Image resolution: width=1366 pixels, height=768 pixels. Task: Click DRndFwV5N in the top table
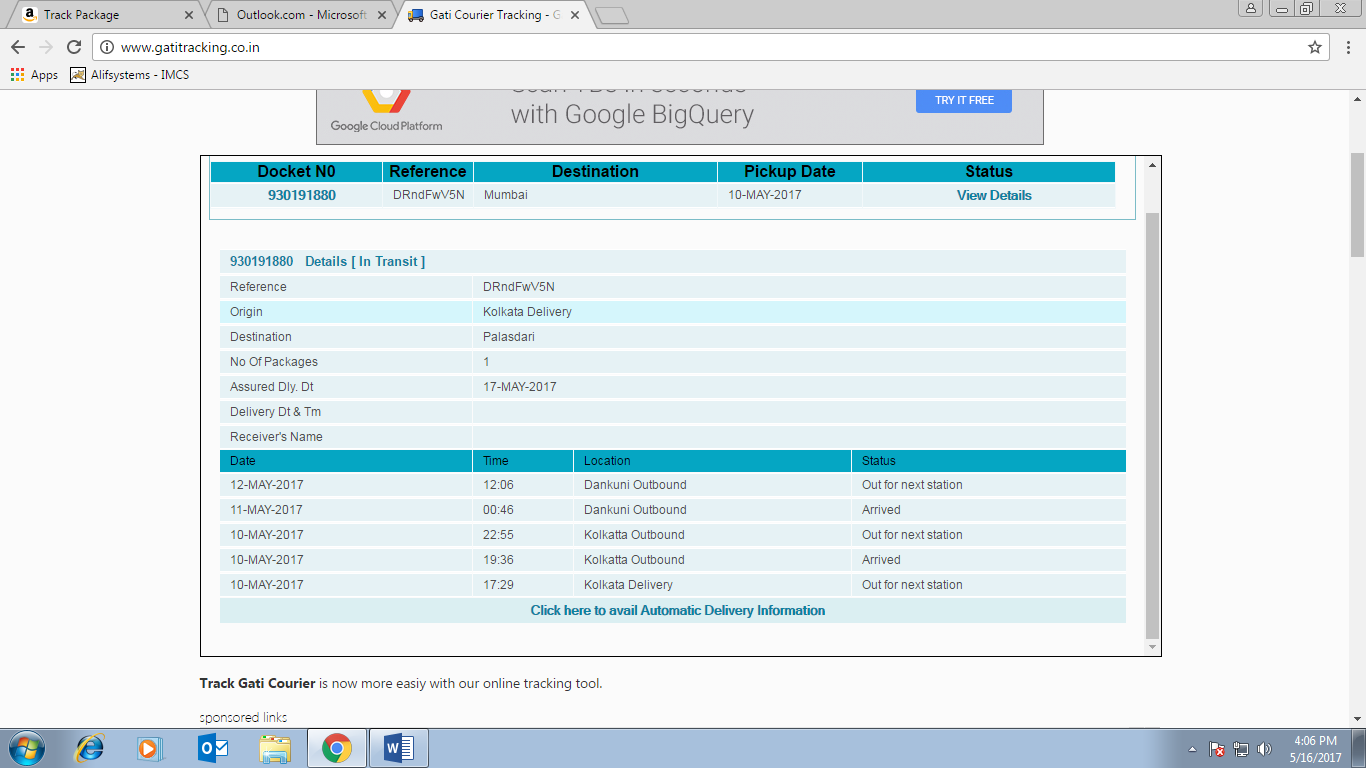(429, 195)
